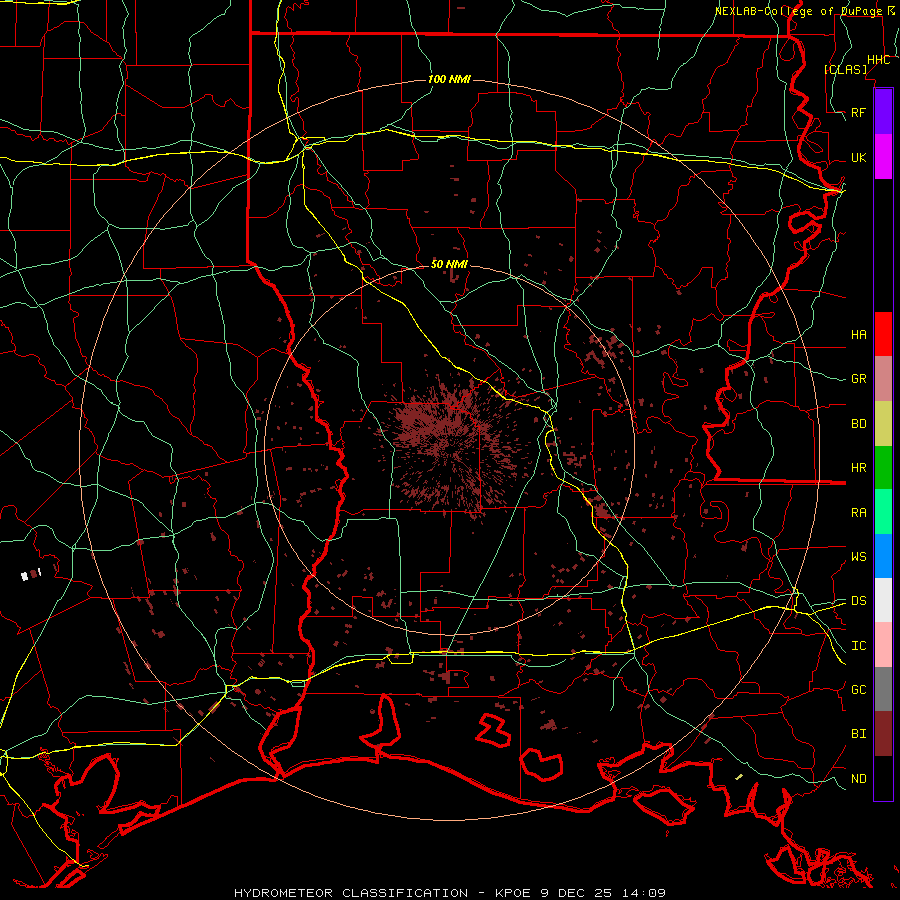Click the HA red legend color swatch
Viewport: 900px width, 900px height.
click(883, 334)
